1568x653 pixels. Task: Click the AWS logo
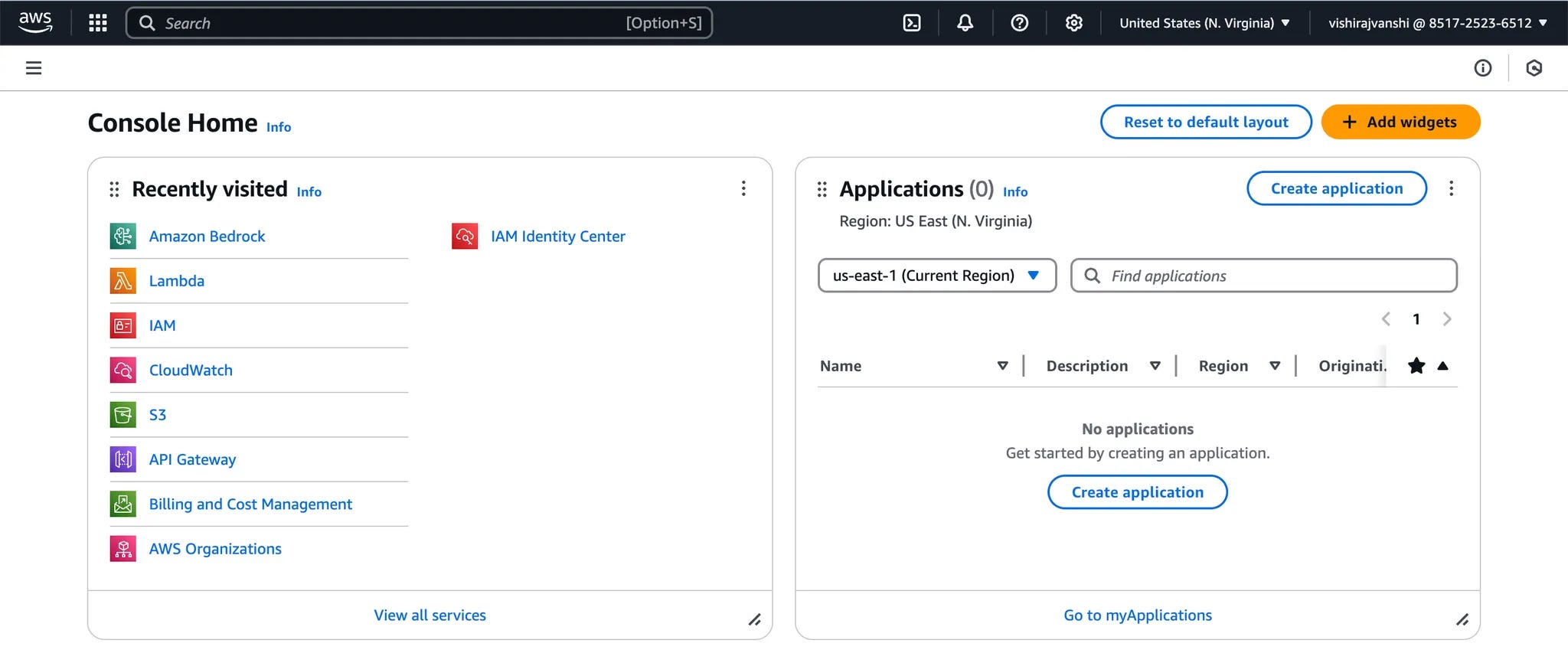[x=35, y=22]
